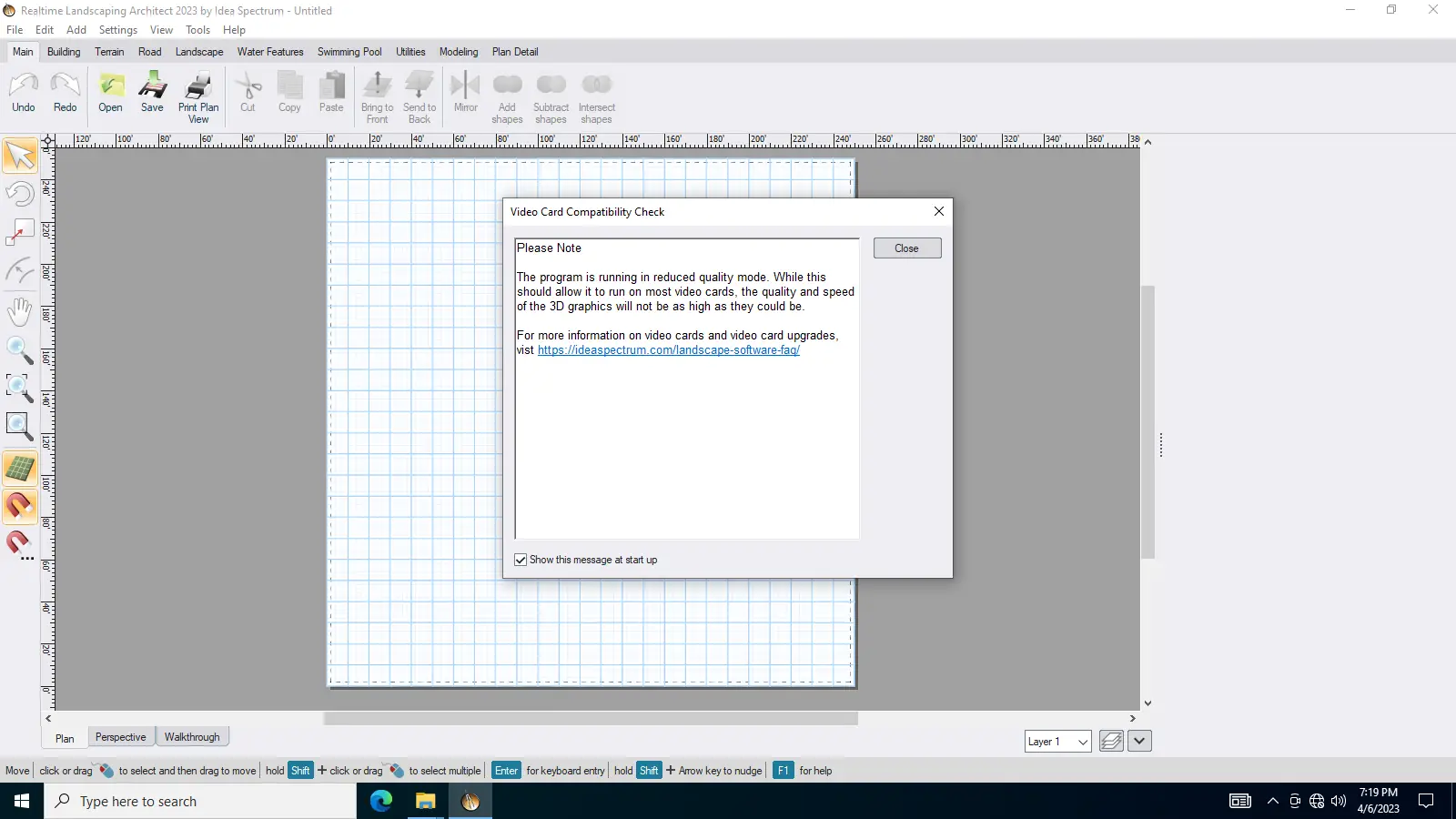Viewport: 1456px width, 819px height.
Task: Uncheck Show this message at start up
Action: point(521,560)
